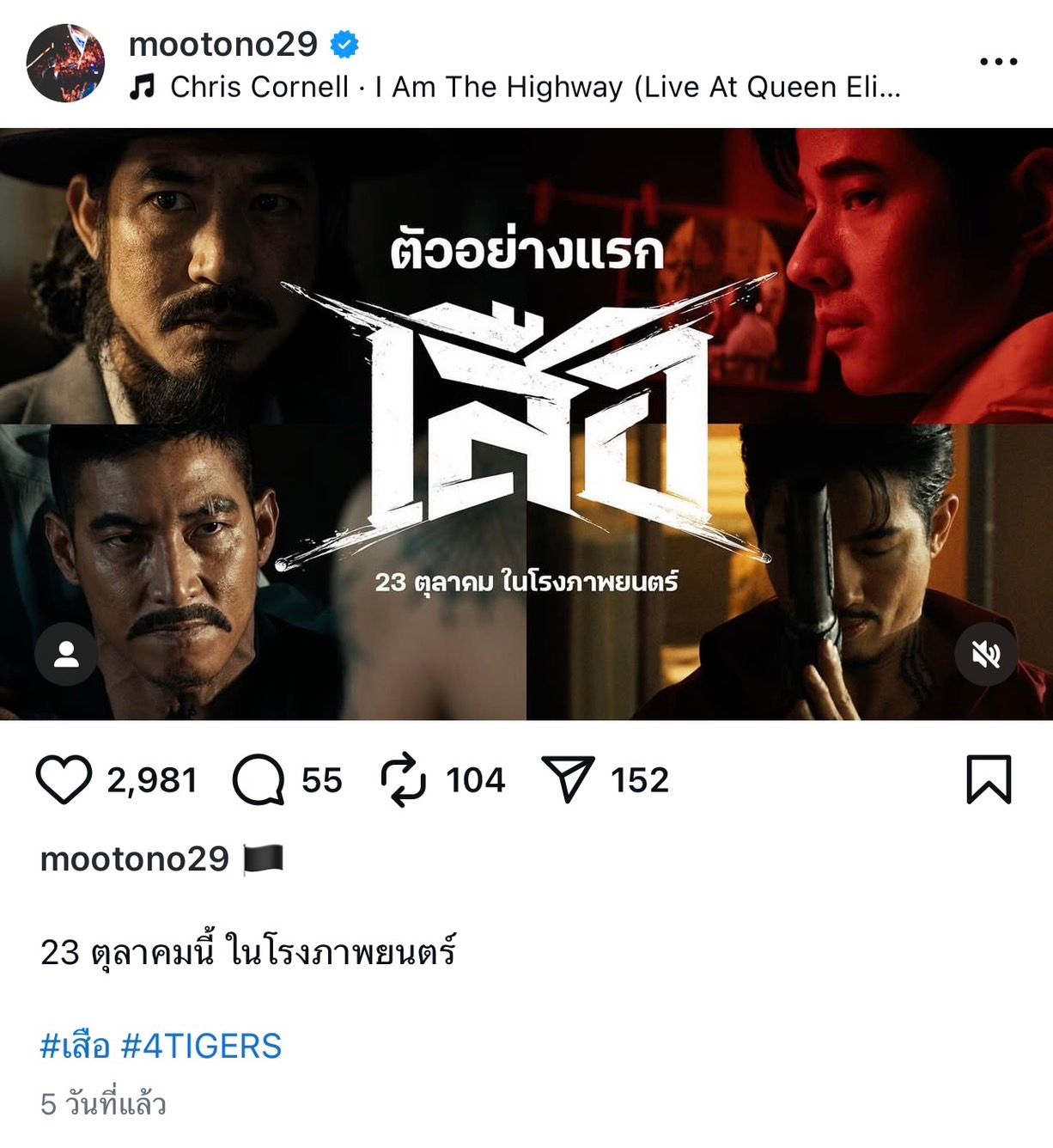The height and width of the screenshot is (1148, 1053).
Task: Tap the music note icon
Action: click(x=142, y=87)
